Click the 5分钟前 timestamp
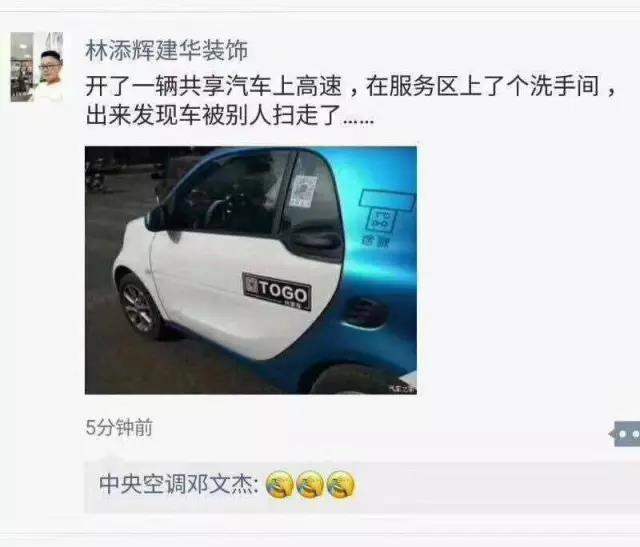This screenshot has width=640, height=547. tap(119, 427)
